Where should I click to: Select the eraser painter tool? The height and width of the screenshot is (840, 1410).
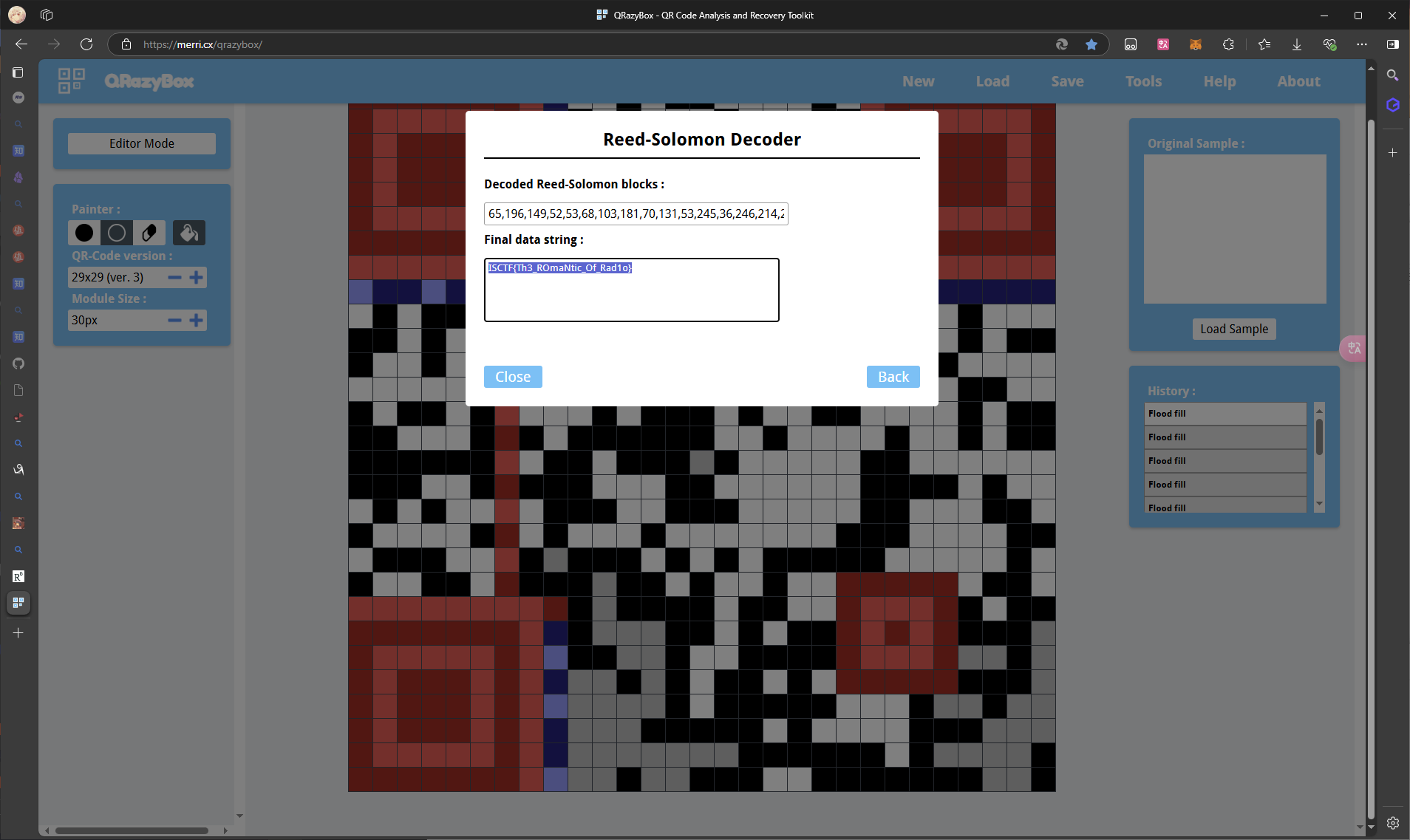pos(149,233)
